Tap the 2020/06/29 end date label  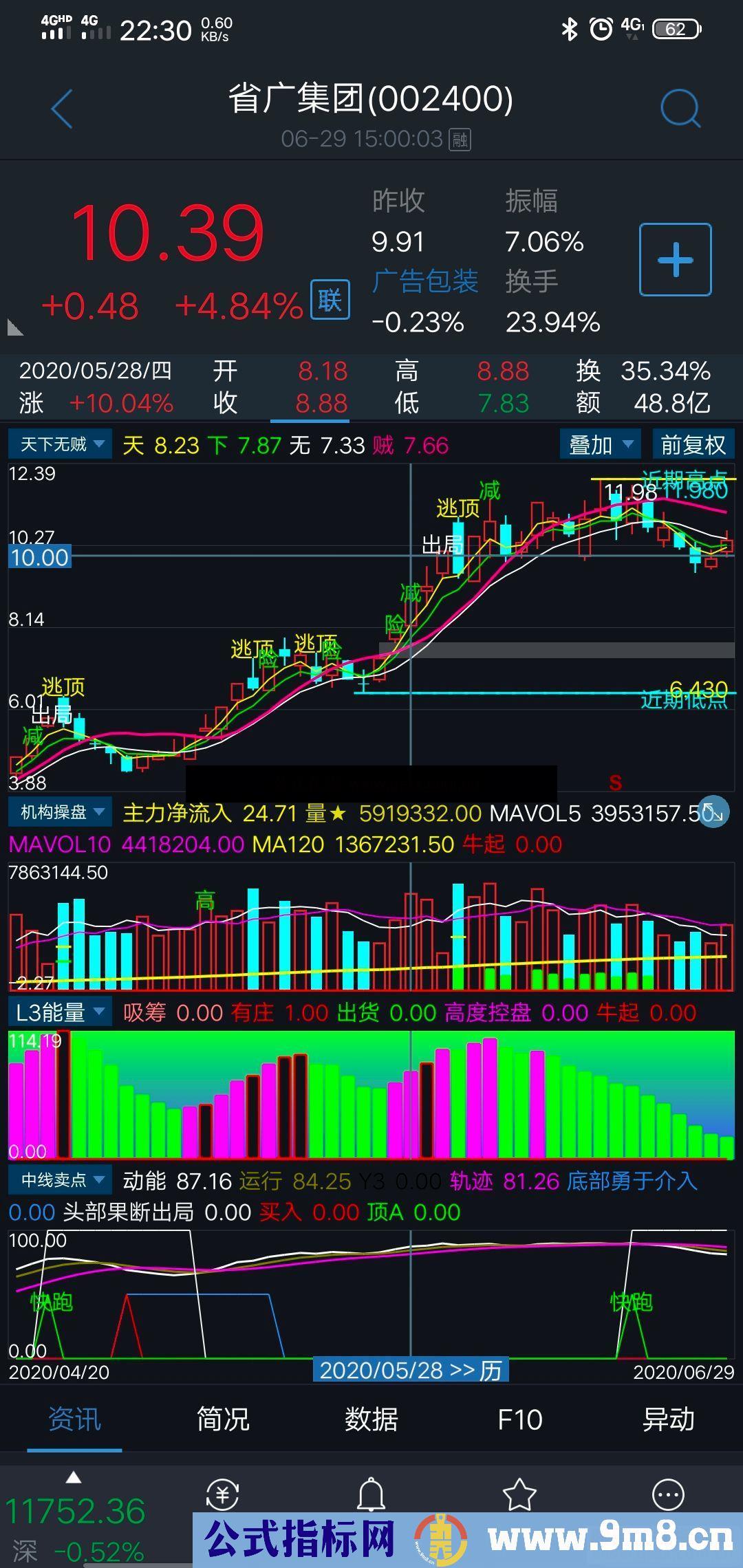coord(684,1372)
